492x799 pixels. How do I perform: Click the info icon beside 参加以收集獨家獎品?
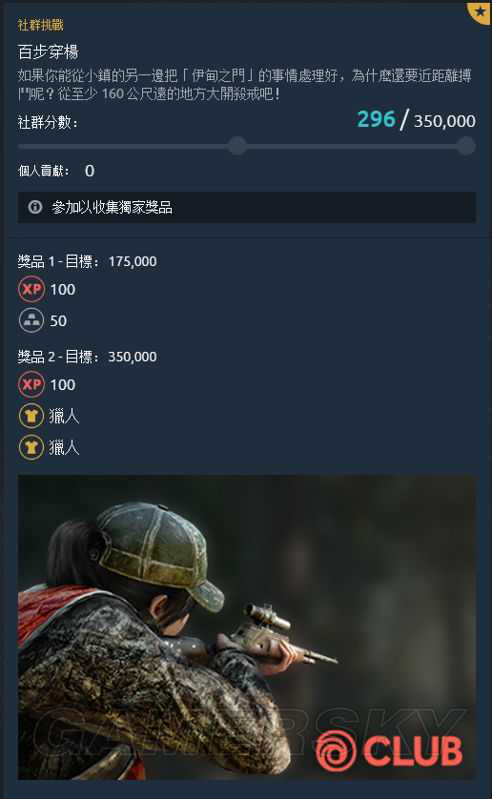35,206
